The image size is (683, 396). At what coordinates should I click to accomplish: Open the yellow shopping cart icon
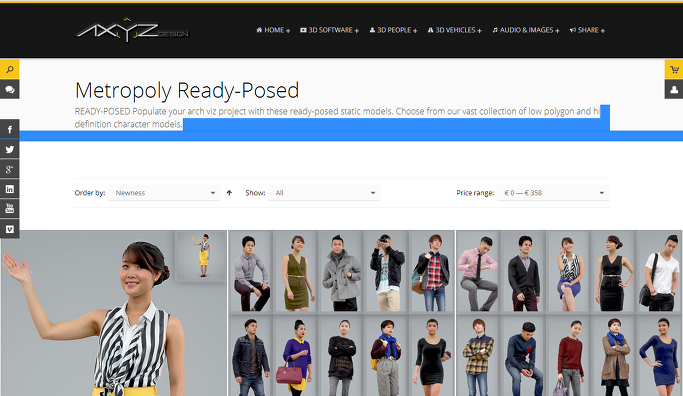point(674,69)
